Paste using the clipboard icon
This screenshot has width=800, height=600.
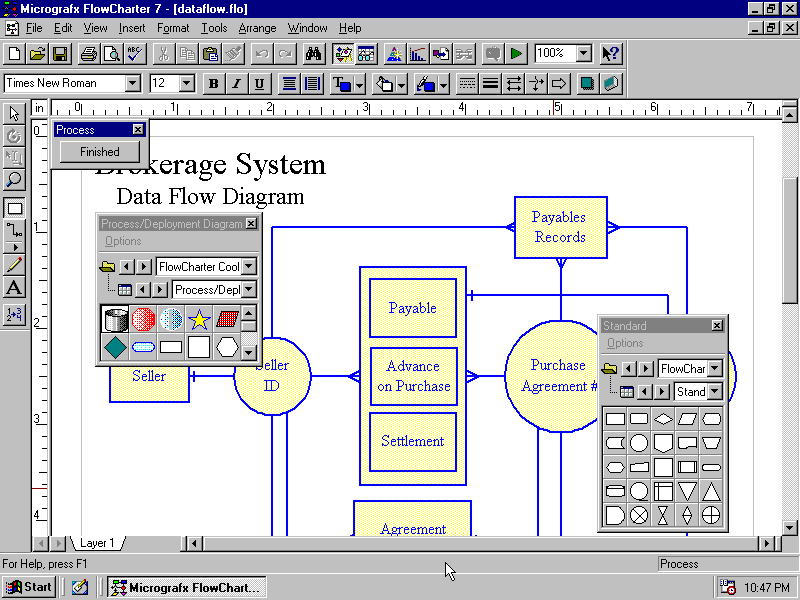[210, 54]
